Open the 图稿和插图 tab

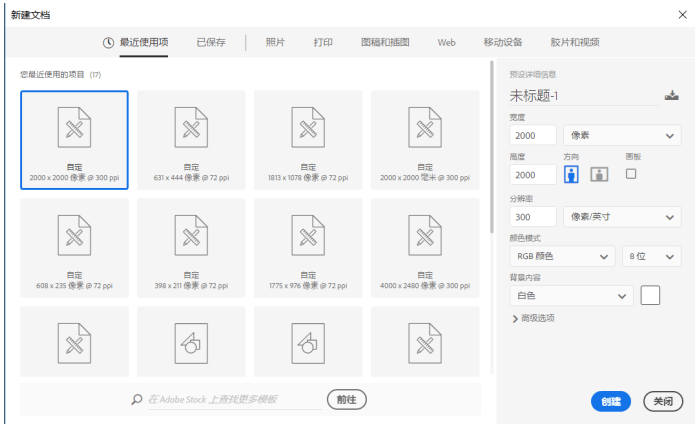[385, 42]
